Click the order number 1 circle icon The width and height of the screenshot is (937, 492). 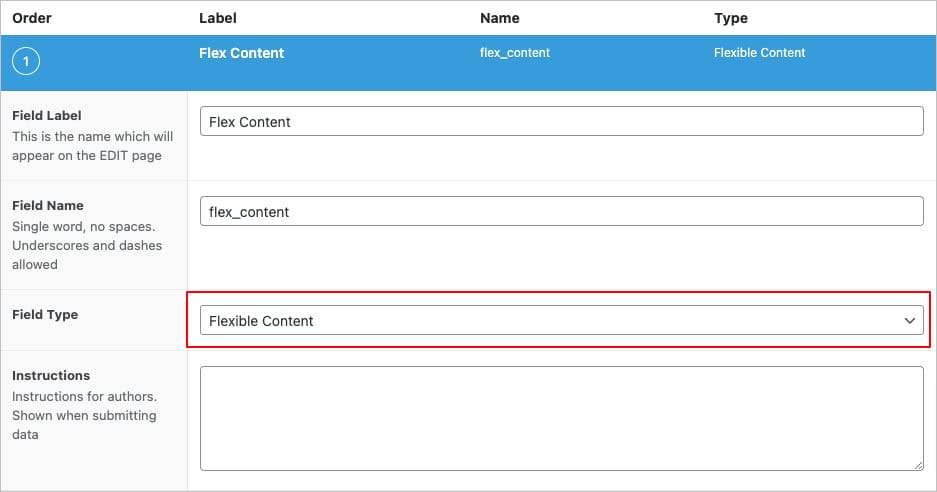26,61
